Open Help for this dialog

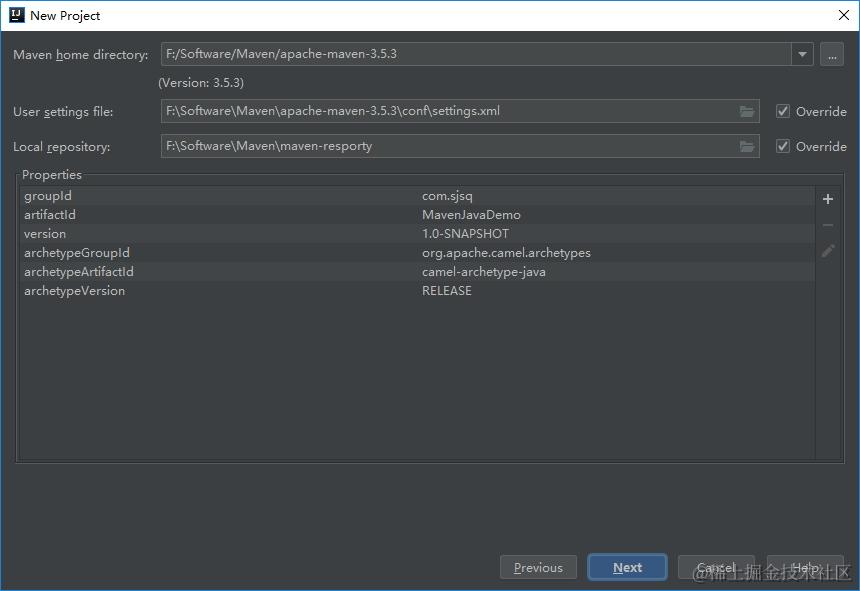[x=805, y=567]
